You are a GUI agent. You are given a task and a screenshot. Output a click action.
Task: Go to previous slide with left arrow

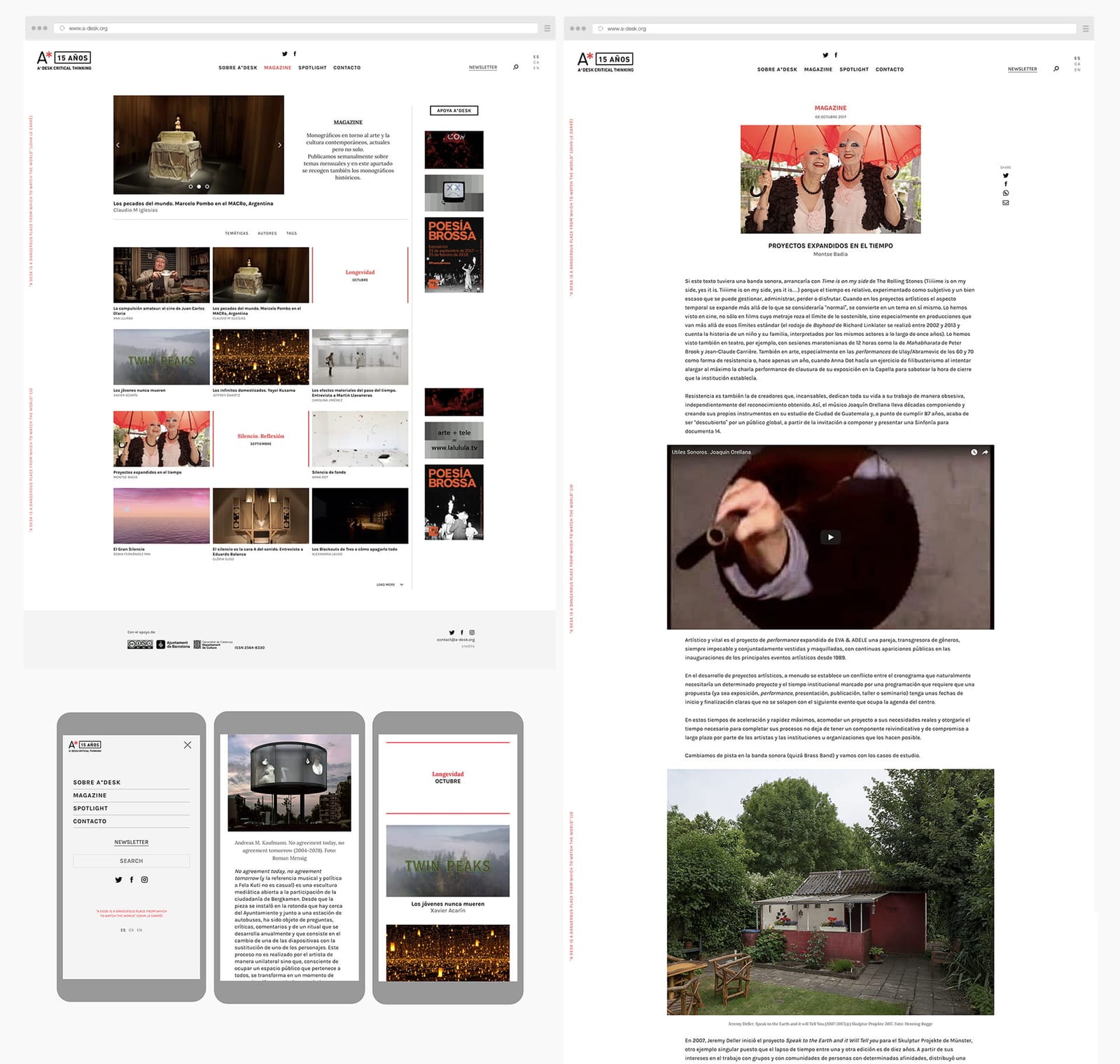[118, 145]
